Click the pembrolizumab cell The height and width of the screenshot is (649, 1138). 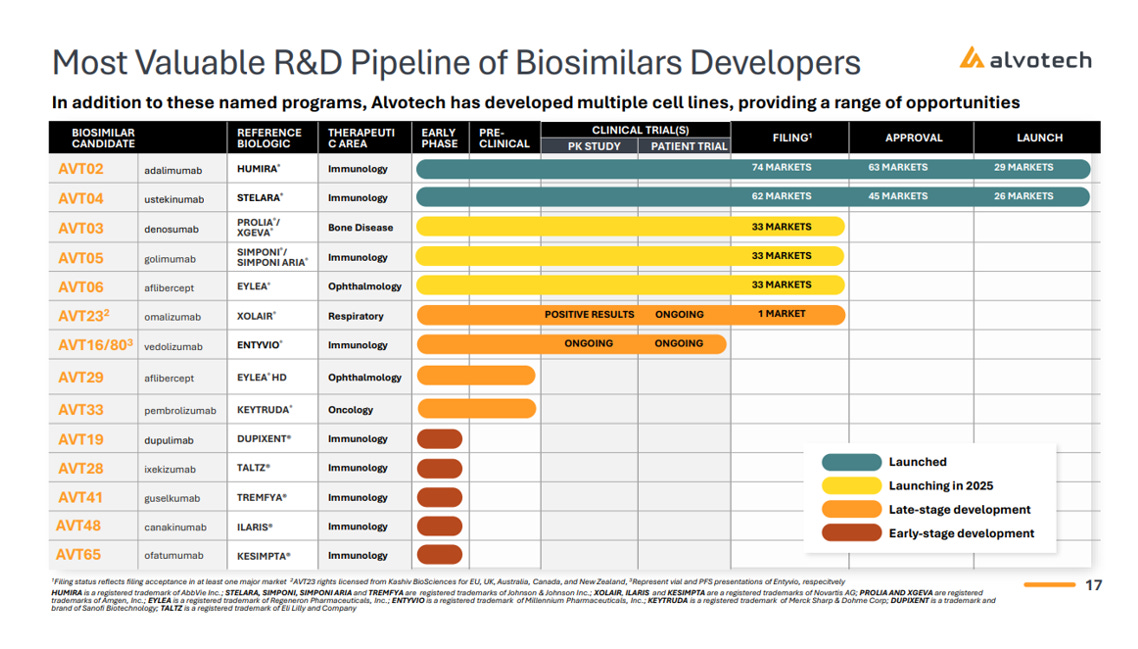[x=180, y=411]
